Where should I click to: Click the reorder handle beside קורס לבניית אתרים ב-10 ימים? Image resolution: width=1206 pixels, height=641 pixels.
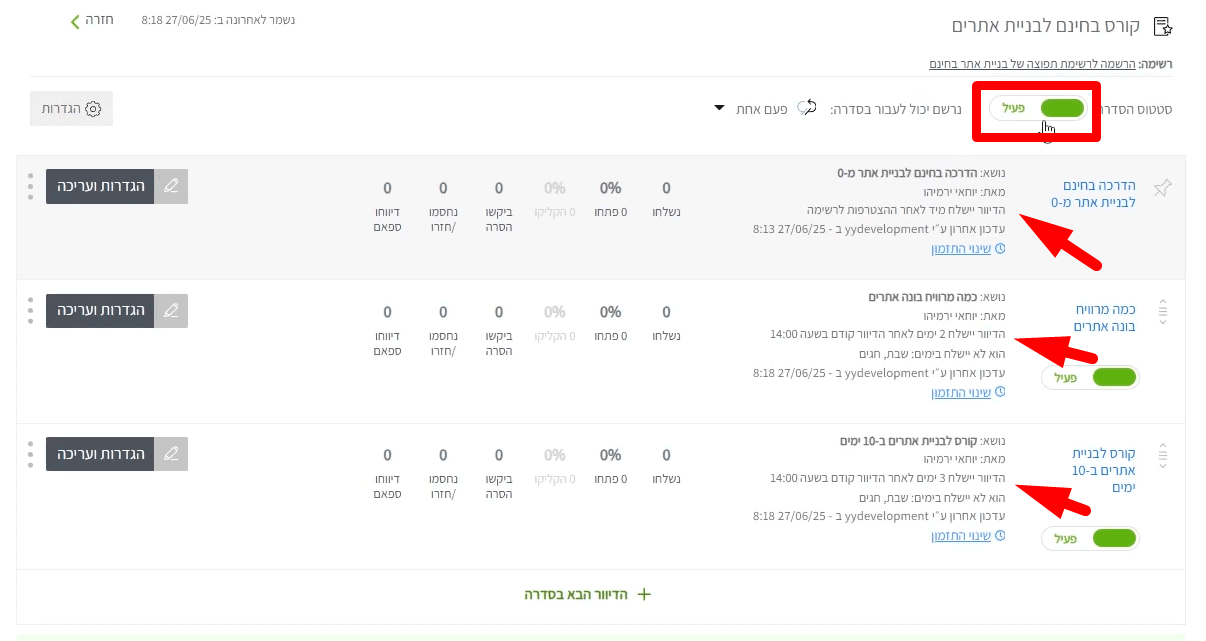pos(1162,455)
